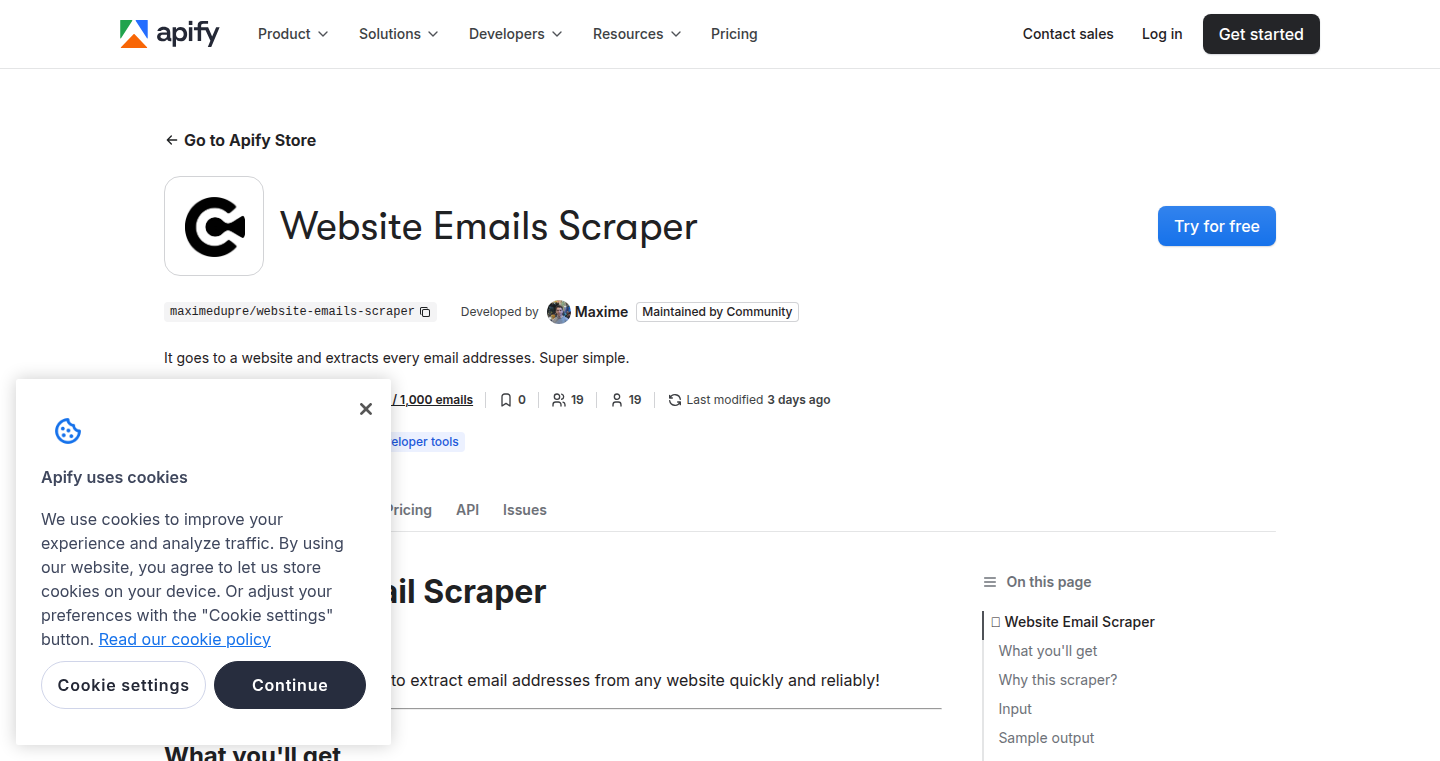This screenshot has height=761, width=1440.
Task: Expand the Solutions menu
Action: pos(399,34)
